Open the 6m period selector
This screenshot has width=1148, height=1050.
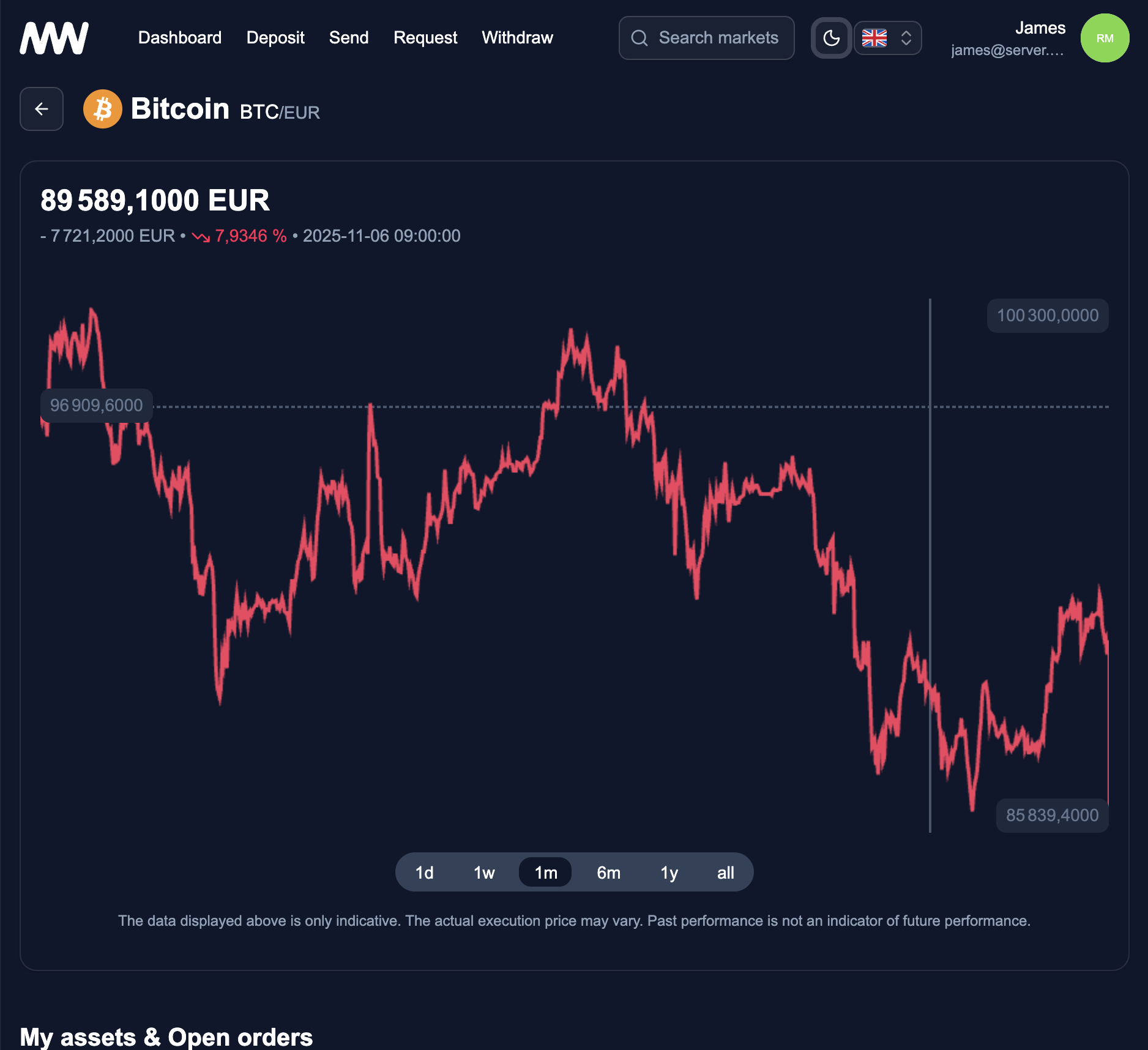click(608, 872)
